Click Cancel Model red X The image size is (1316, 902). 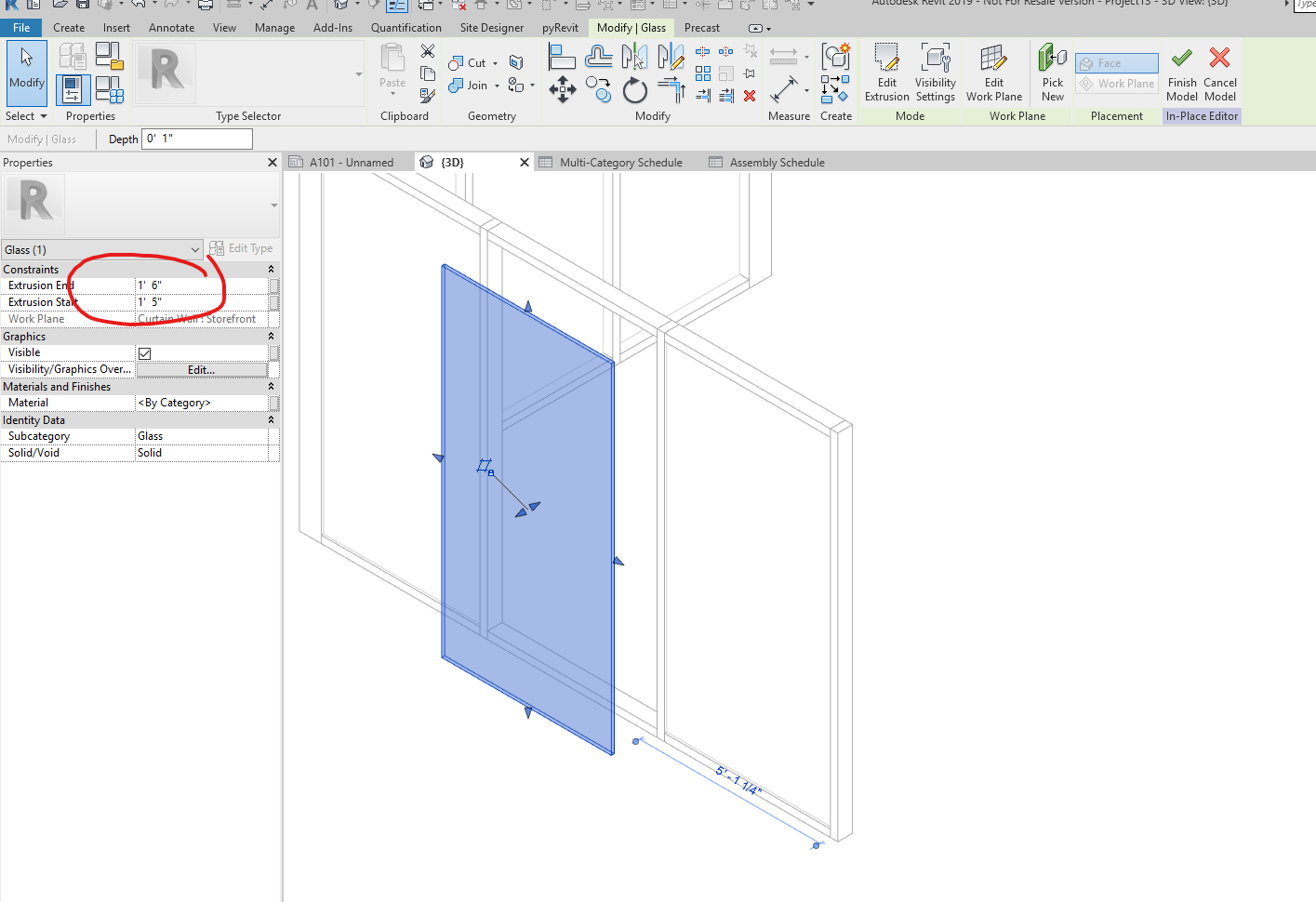(x=1220, y=73)
